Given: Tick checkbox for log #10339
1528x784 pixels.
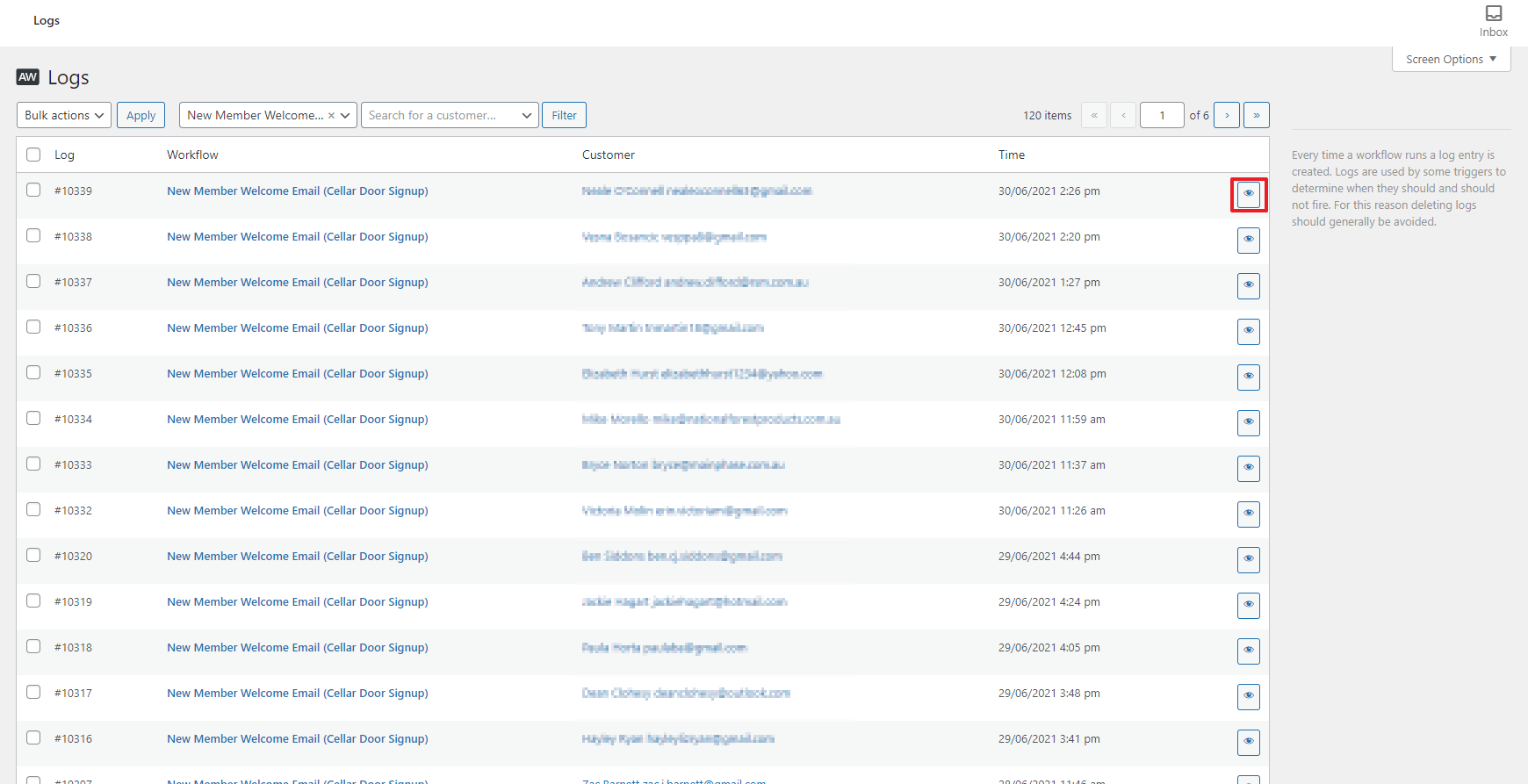Looking at the screenshot, I should [x=33, y=190].
